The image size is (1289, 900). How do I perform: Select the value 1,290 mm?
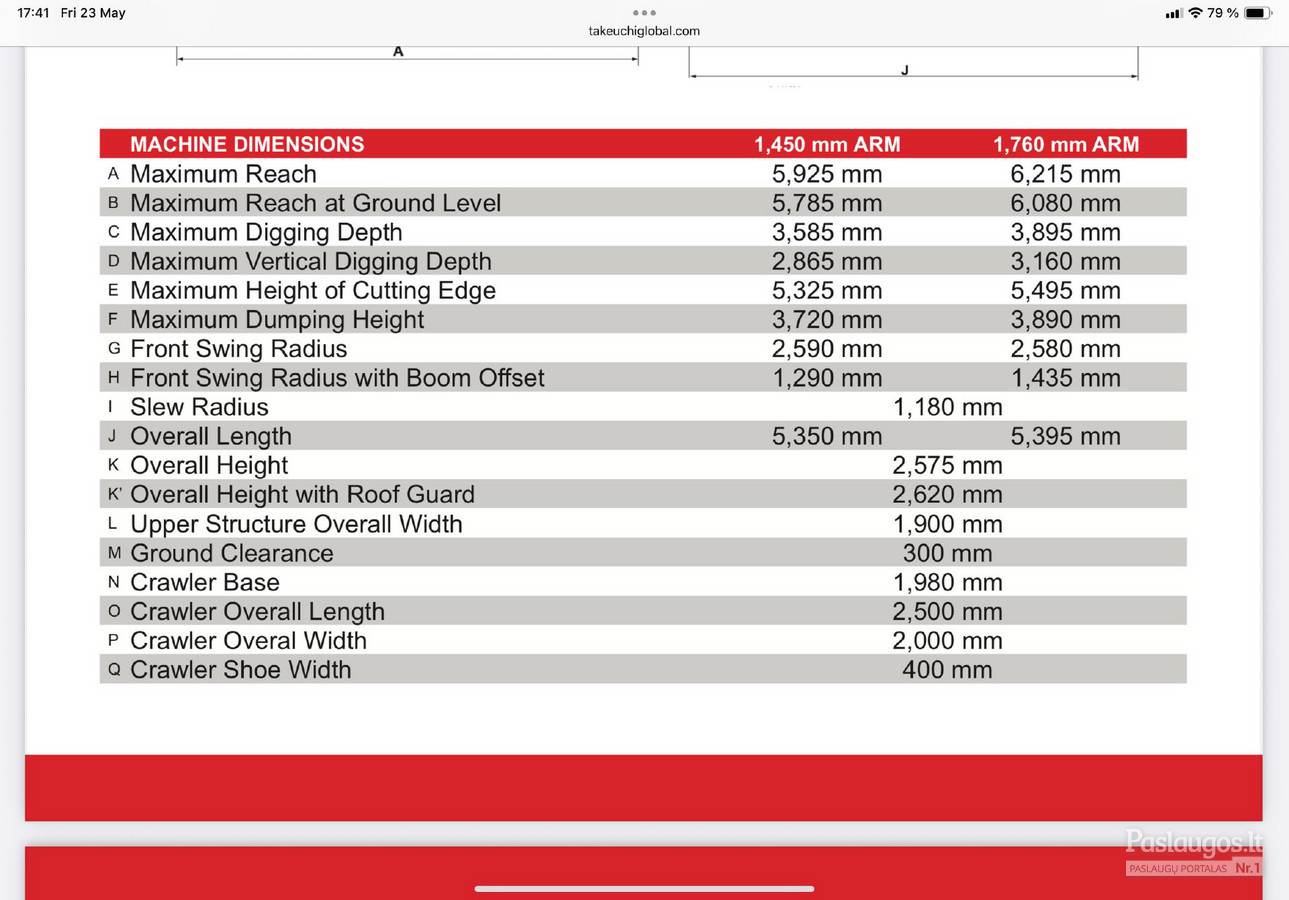827,378
